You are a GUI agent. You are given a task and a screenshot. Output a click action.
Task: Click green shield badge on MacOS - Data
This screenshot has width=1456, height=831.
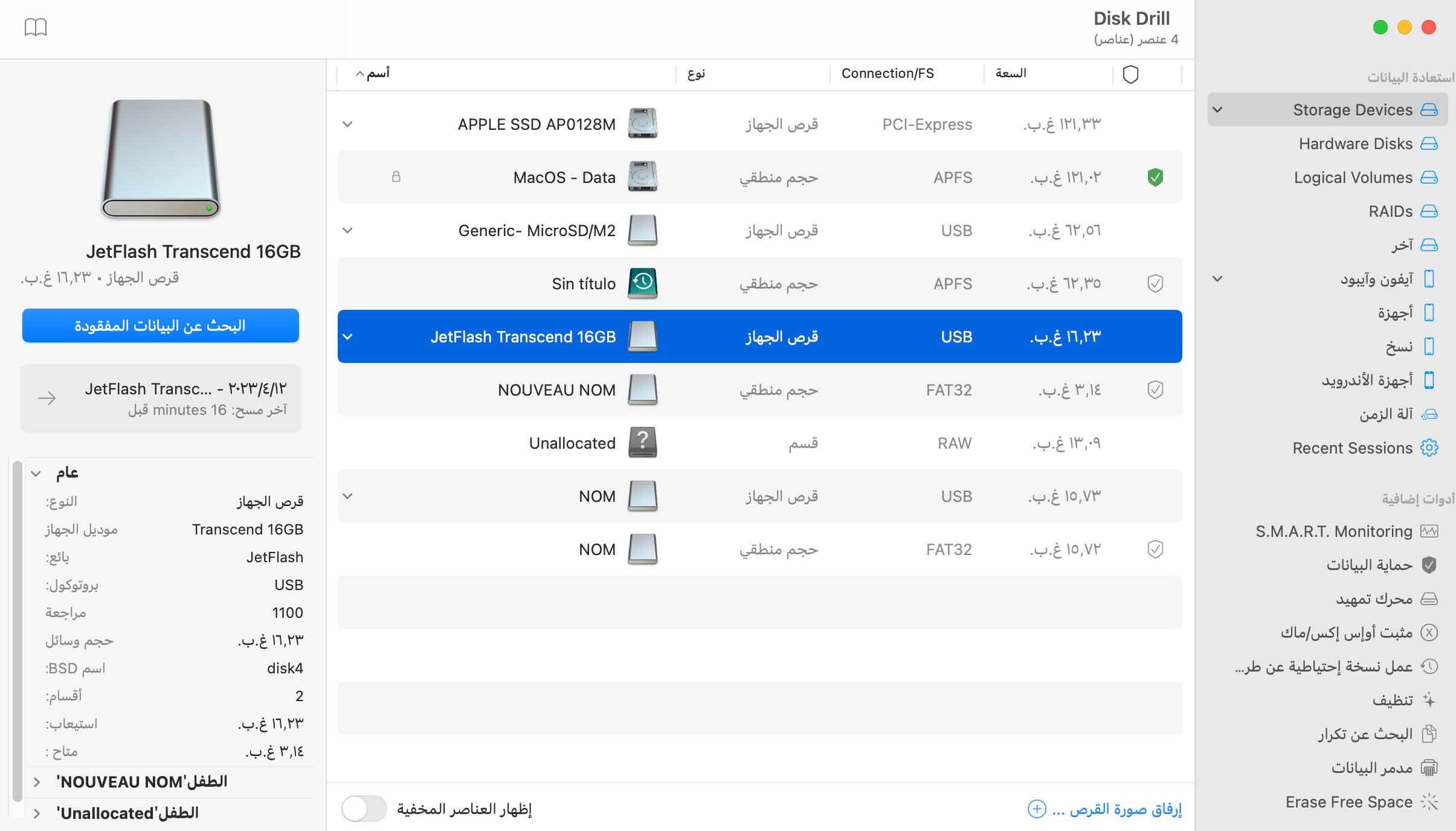click(x=1156, y=177)
